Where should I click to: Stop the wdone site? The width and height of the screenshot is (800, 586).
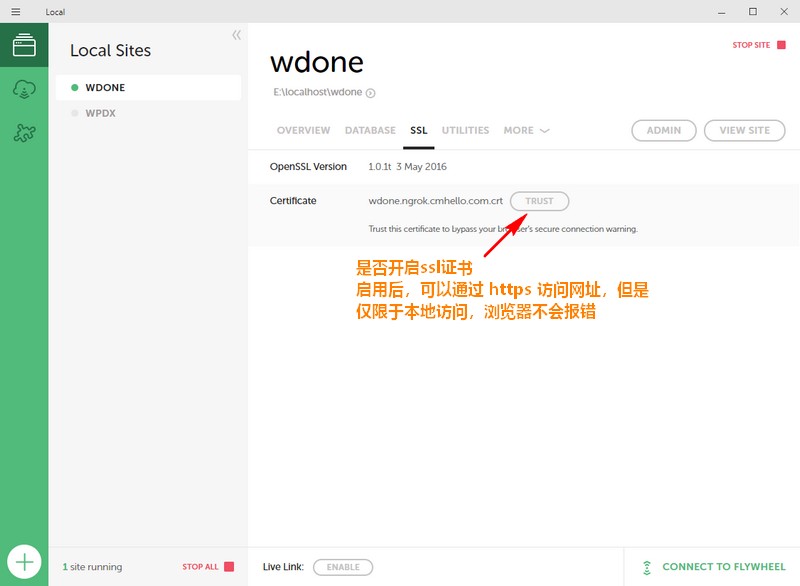pos(759,45)
